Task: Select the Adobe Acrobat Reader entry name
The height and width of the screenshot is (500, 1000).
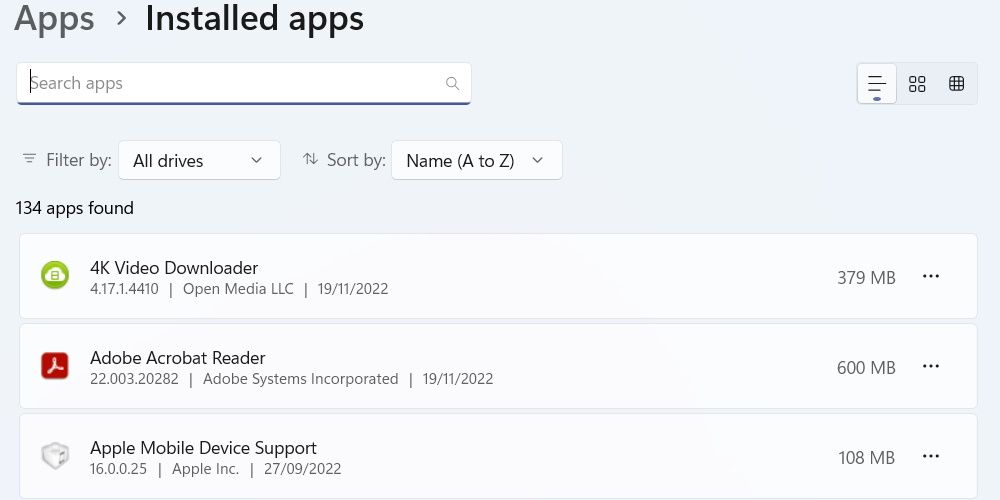Action: click(x=178, y=358)
